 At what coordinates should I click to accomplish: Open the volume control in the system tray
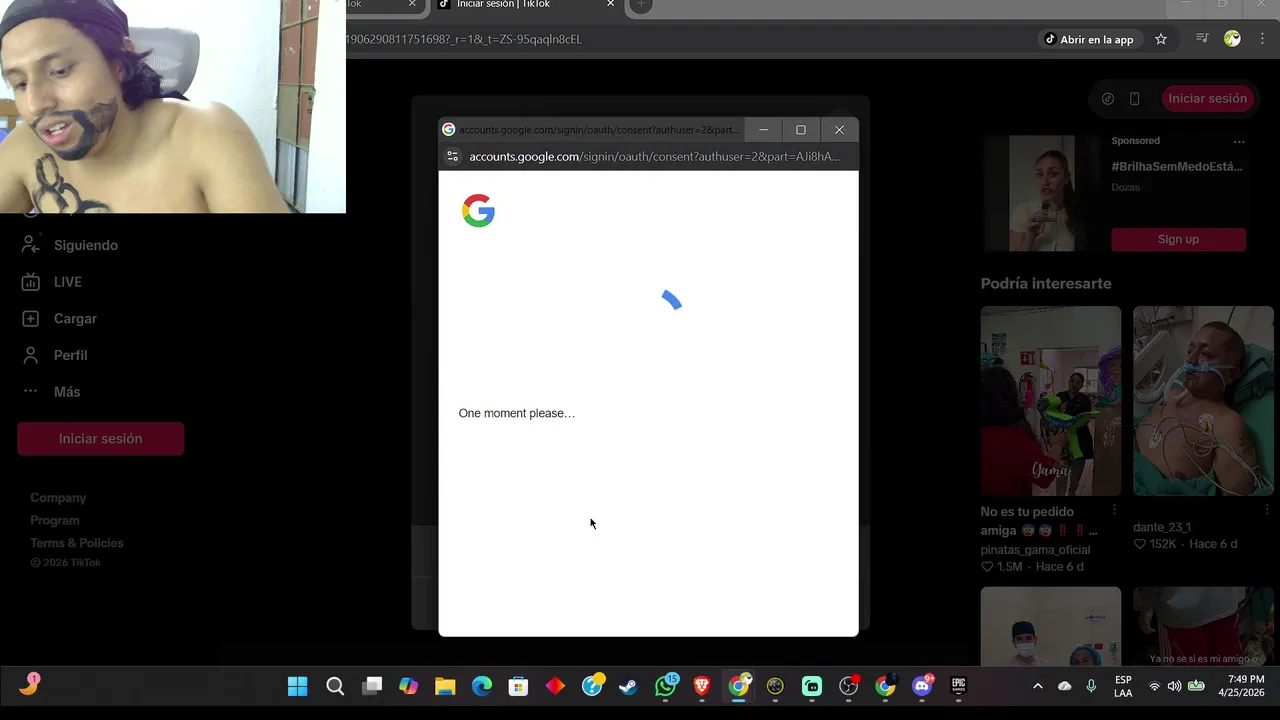click(1174, 686)
